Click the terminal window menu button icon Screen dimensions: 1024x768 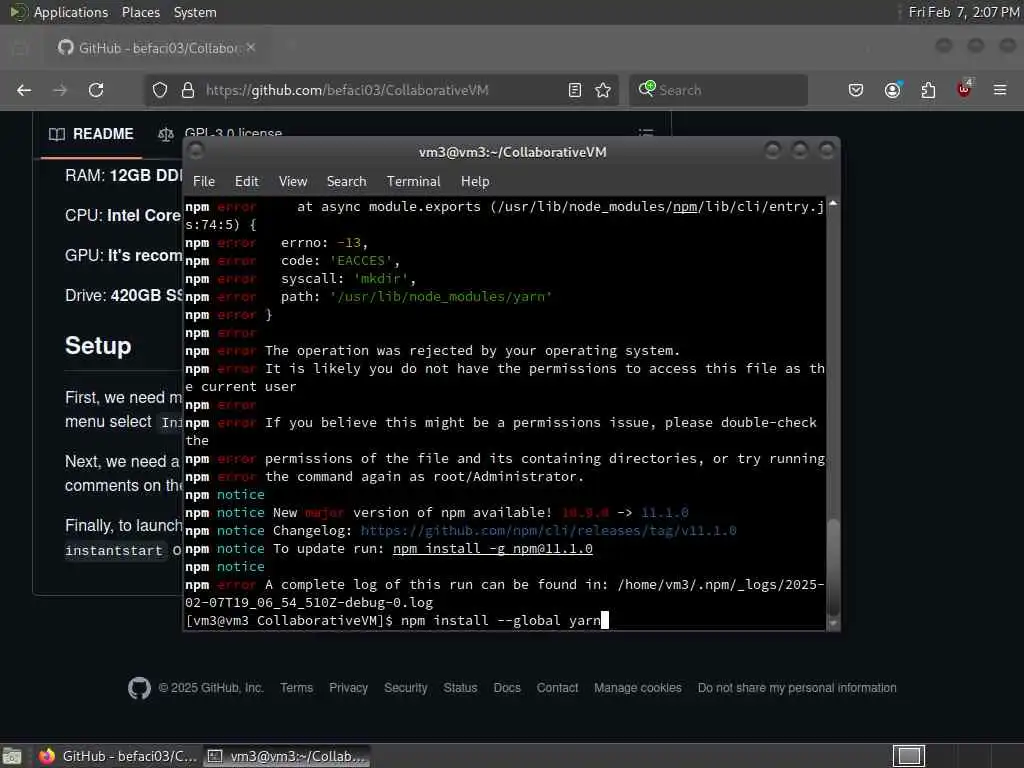(x=195, y=152)
